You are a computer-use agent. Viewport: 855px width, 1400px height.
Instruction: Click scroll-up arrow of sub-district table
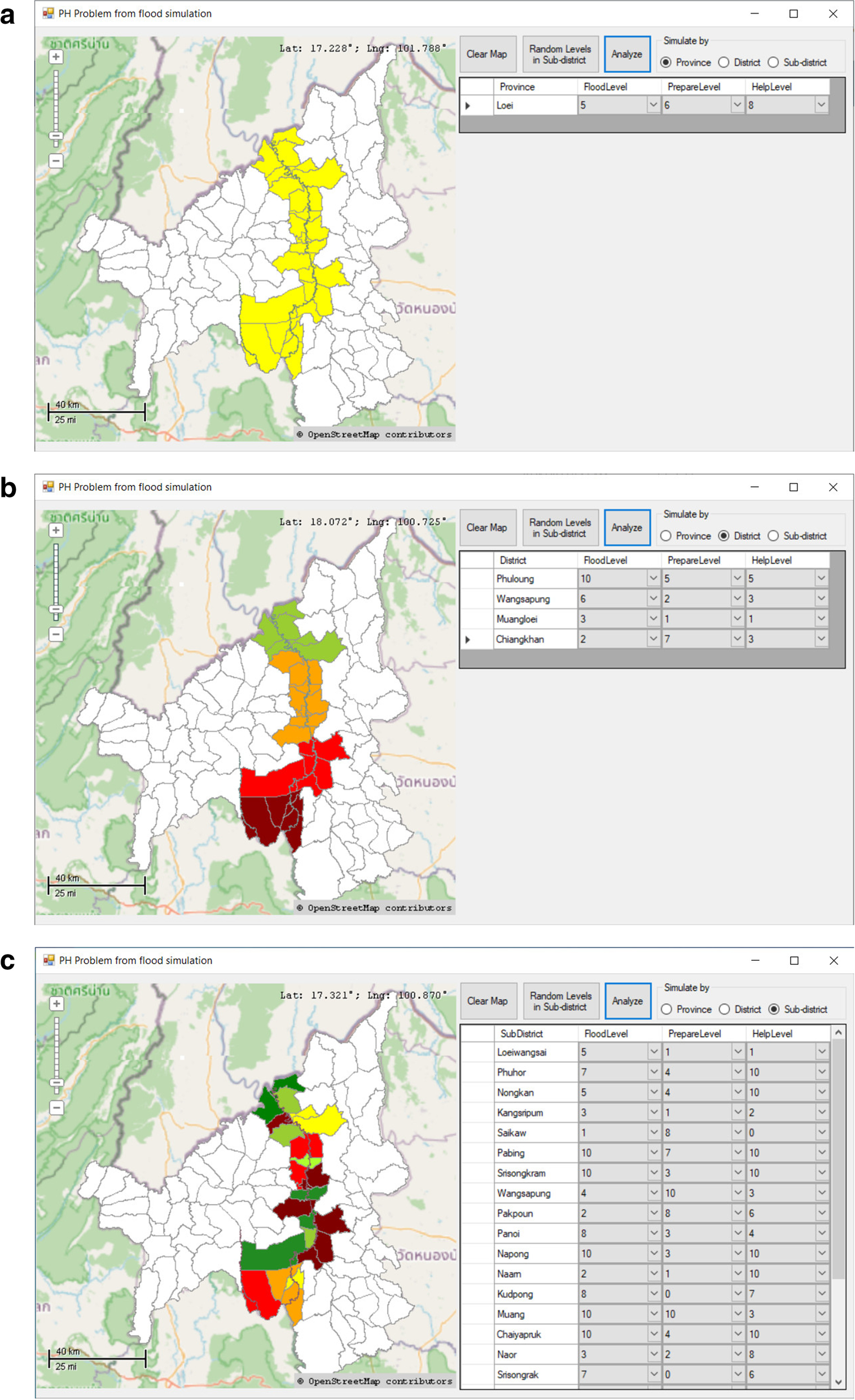pos(839,1032)
